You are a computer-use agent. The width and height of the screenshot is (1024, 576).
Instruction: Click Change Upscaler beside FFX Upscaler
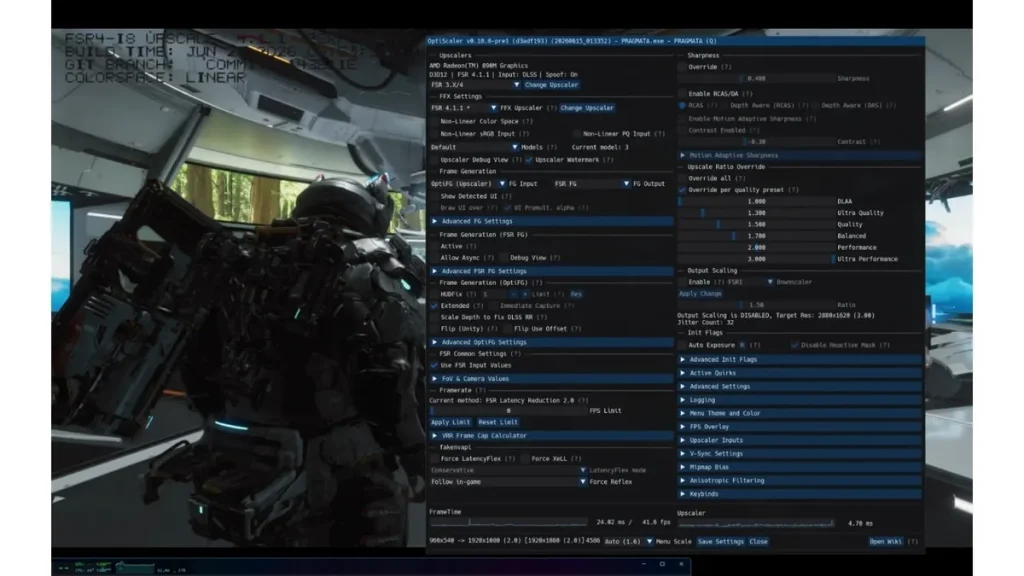click(587, 108)
